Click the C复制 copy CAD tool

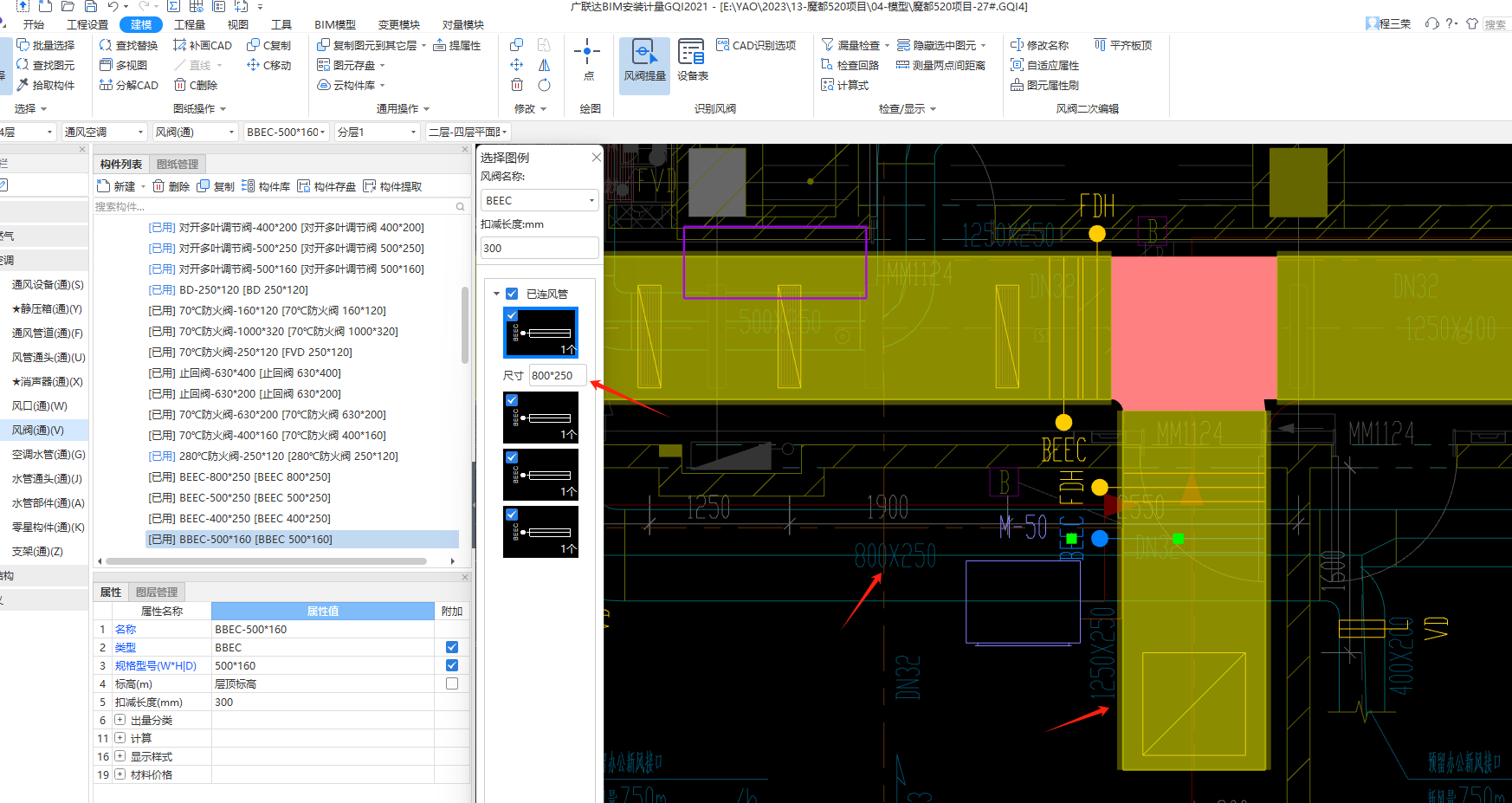[x=269, y=45]
